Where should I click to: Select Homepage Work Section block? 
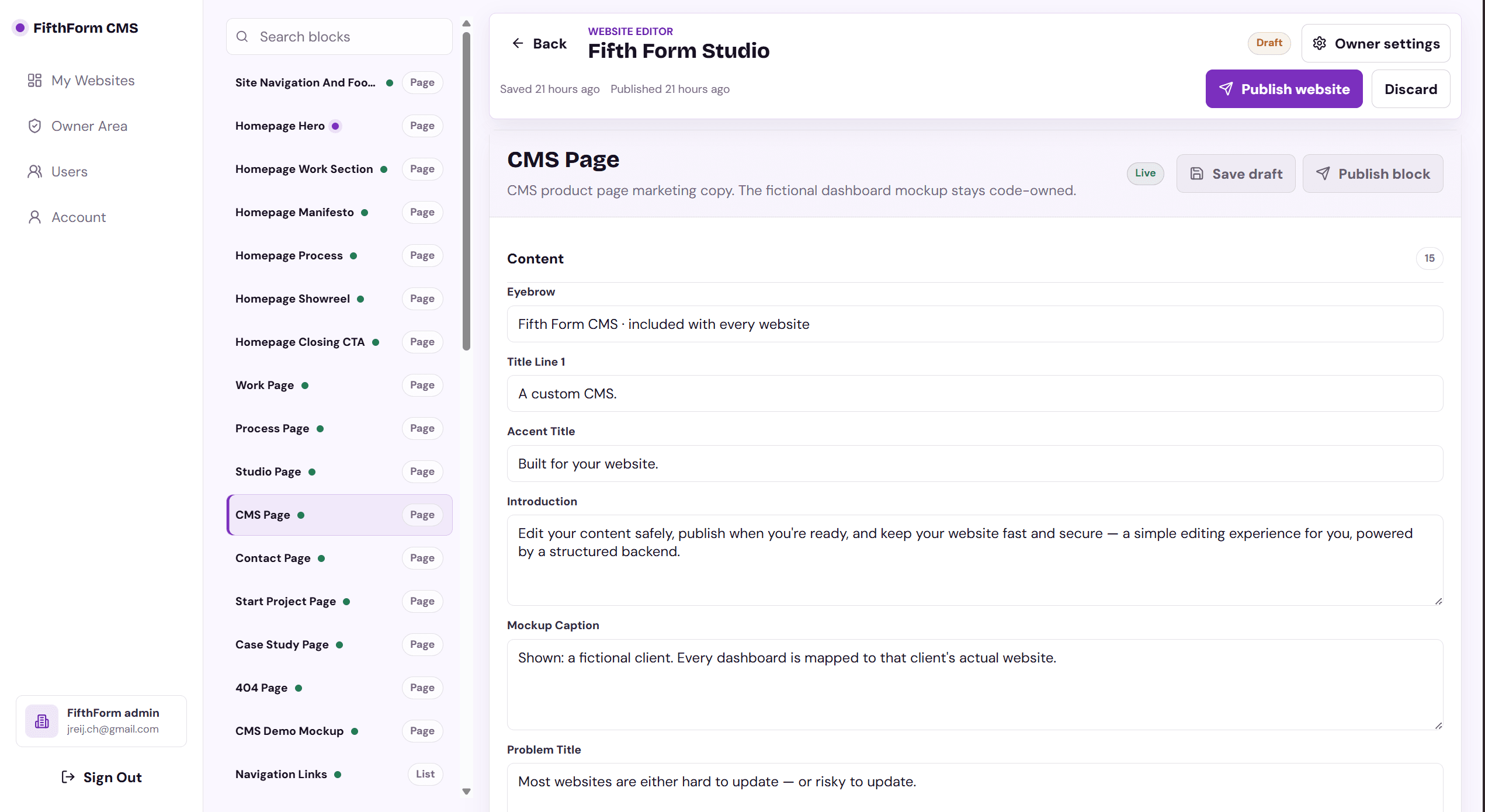339,169
